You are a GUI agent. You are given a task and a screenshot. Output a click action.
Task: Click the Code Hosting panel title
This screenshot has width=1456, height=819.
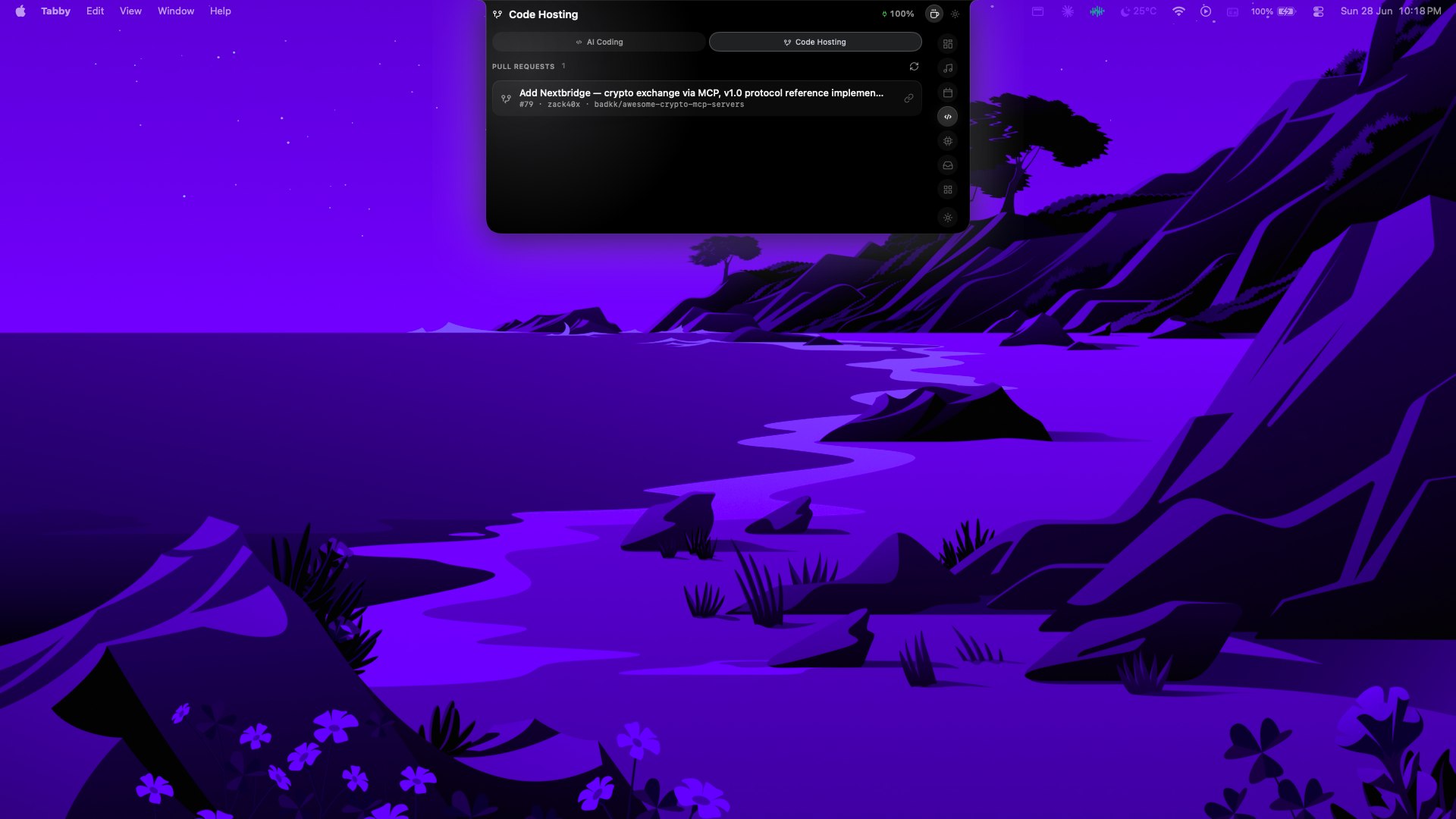(543, 14)
